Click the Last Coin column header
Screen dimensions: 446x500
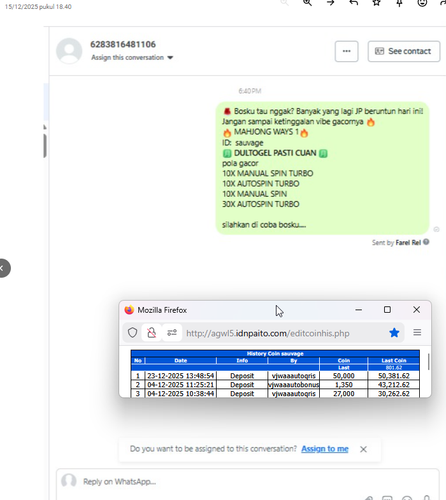(x=394, y=361)
